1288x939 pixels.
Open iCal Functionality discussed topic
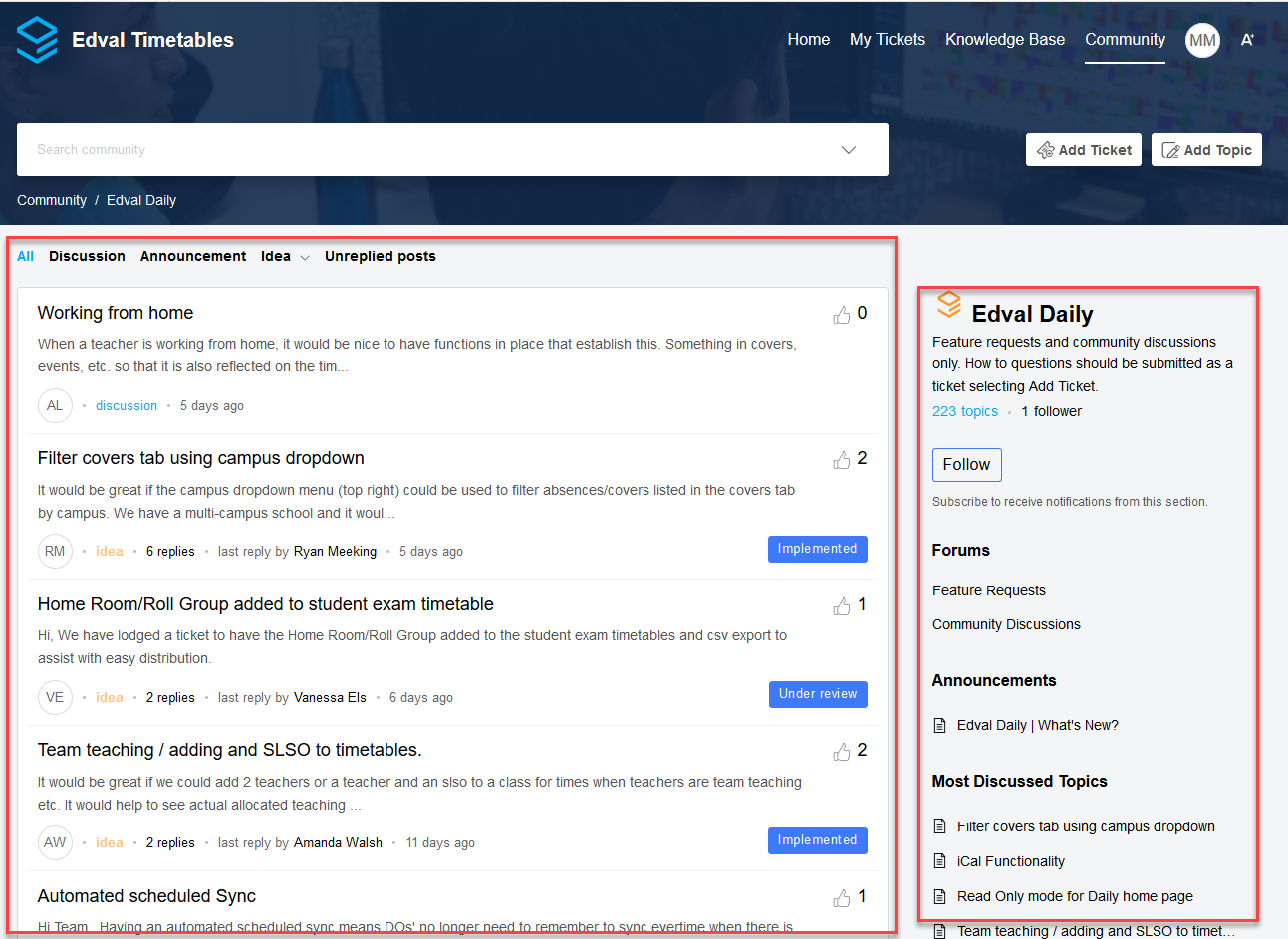1011,861
